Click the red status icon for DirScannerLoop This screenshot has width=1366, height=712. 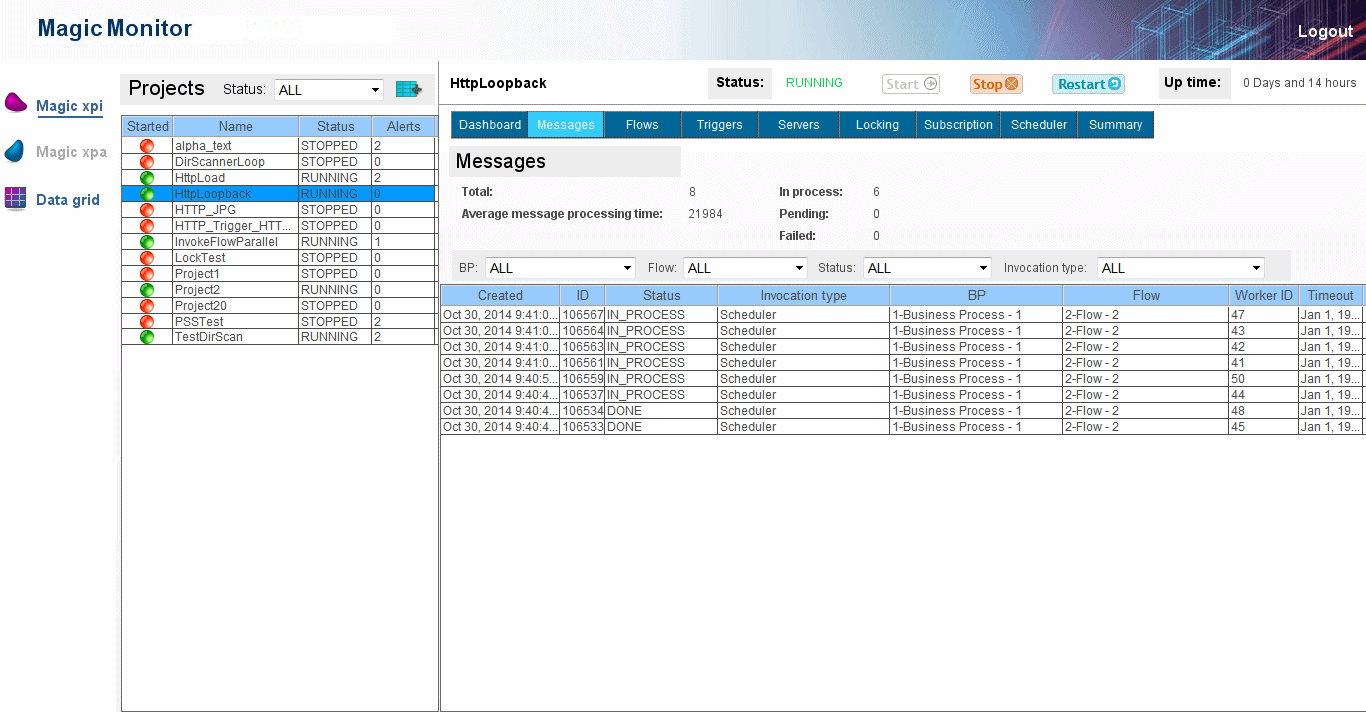click(x=147, y=162)
